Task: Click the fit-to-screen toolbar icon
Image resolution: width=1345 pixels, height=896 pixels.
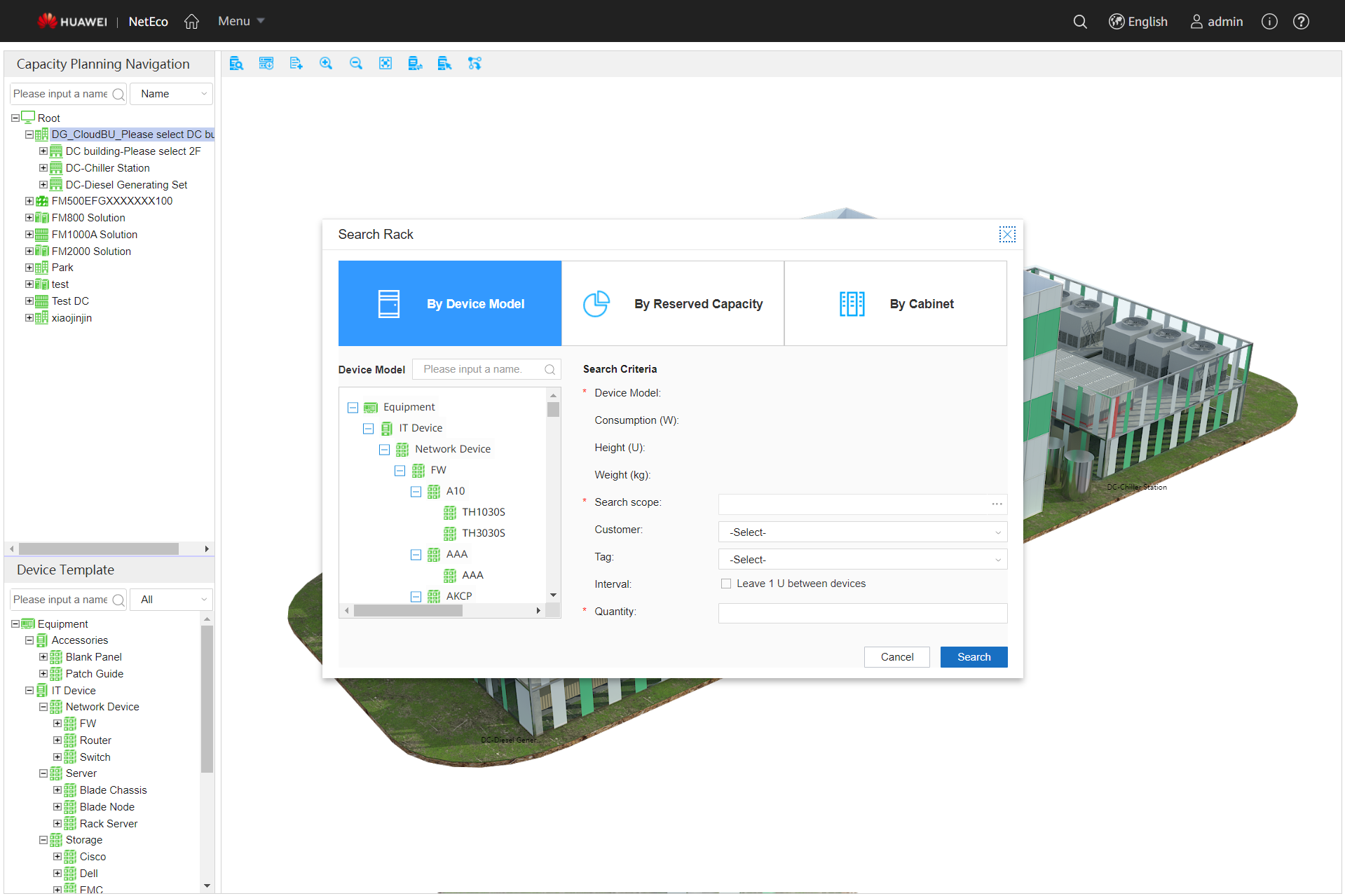Action: click(x=385, y=64)
